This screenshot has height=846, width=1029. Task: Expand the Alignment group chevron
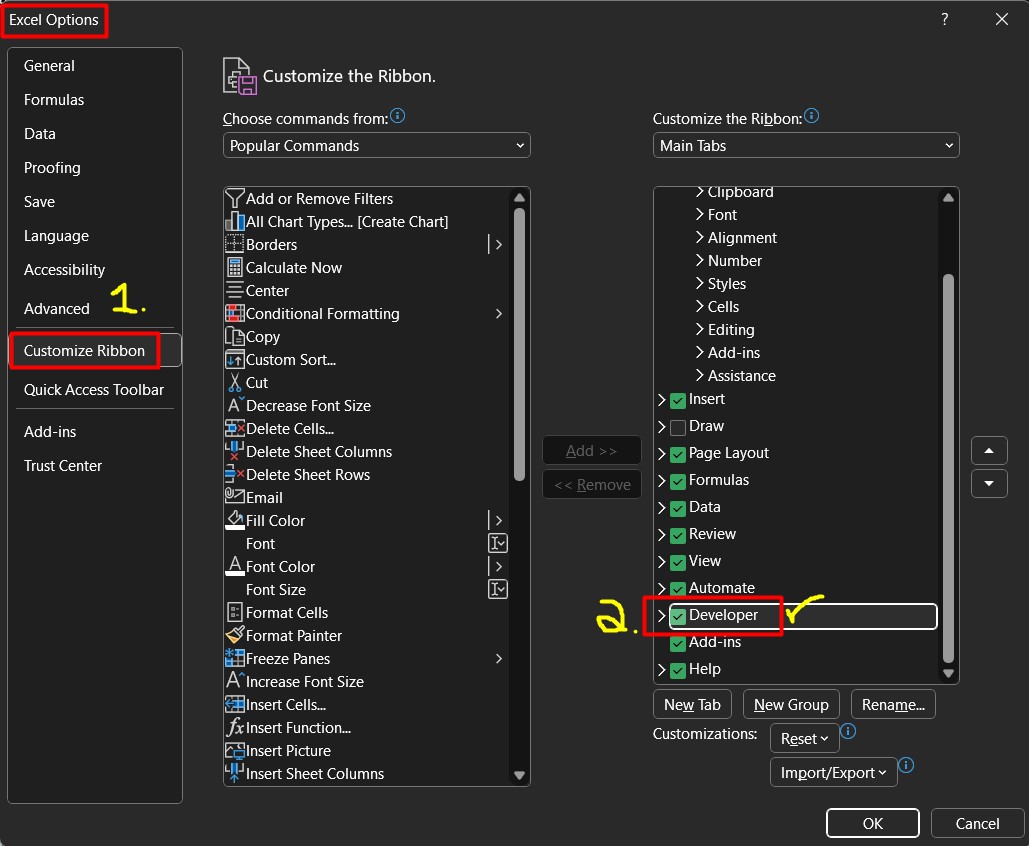click(x=700, y=237)
